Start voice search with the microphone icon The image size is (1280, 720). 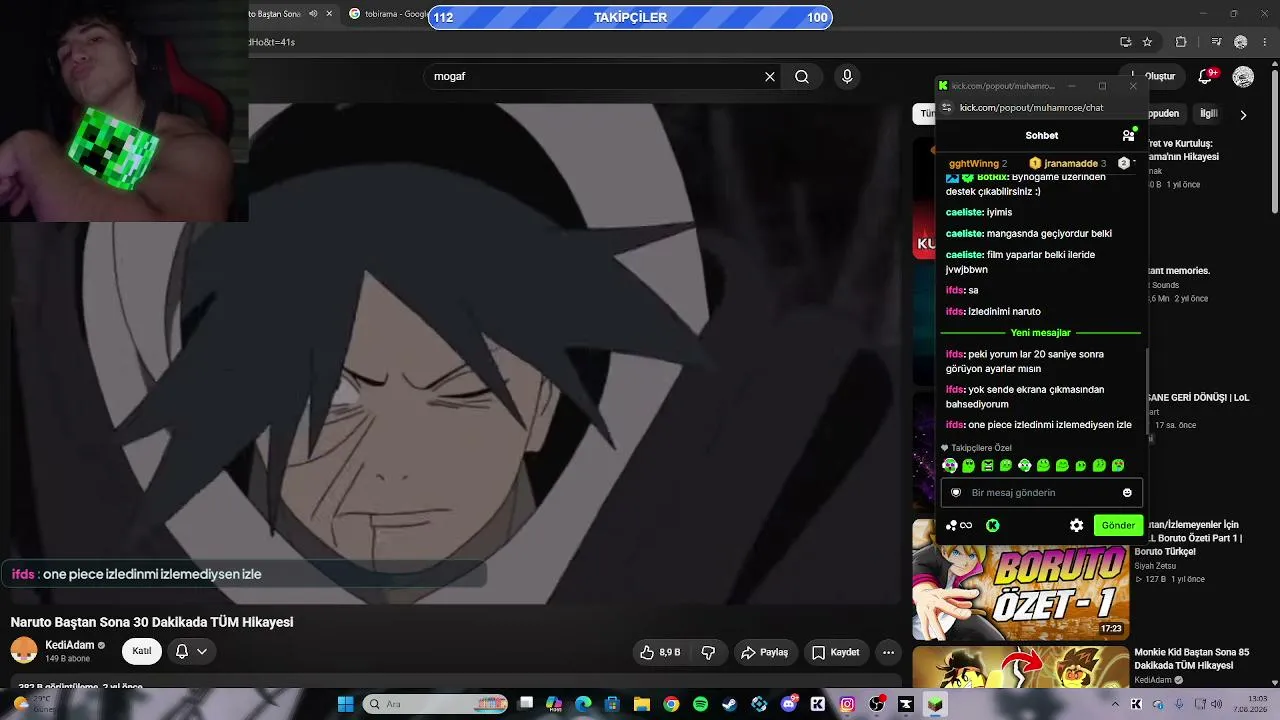tap(847, 76)
